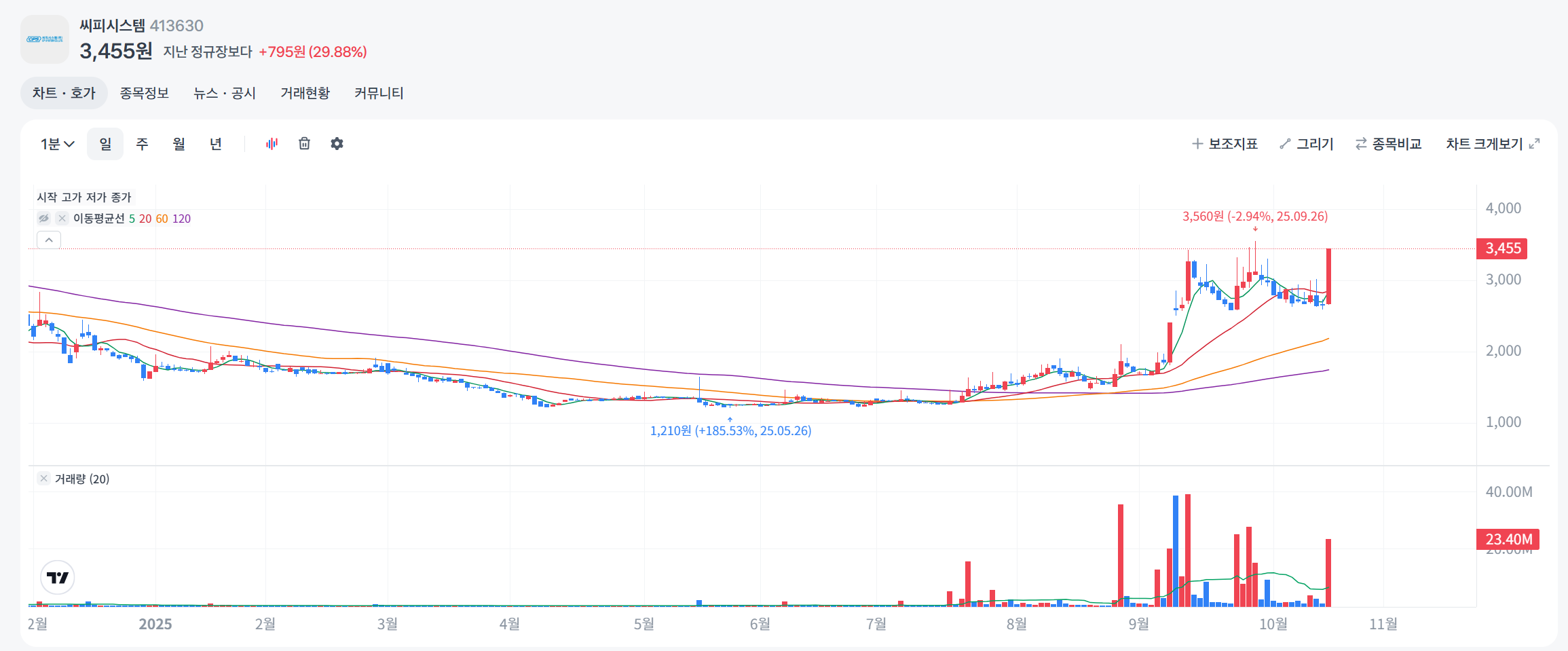This screenshot has width=1568, height=651.
Task: Open 종목비교 stock comparison
Action: click(x=1389, y=144)
